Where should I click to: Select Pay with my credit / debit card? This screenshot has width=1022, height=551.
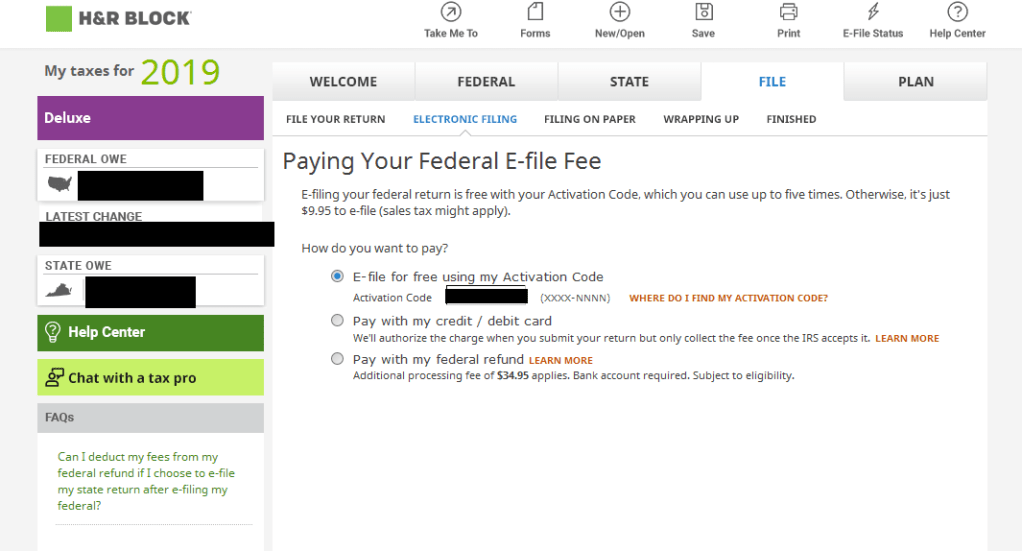[337, 321]
